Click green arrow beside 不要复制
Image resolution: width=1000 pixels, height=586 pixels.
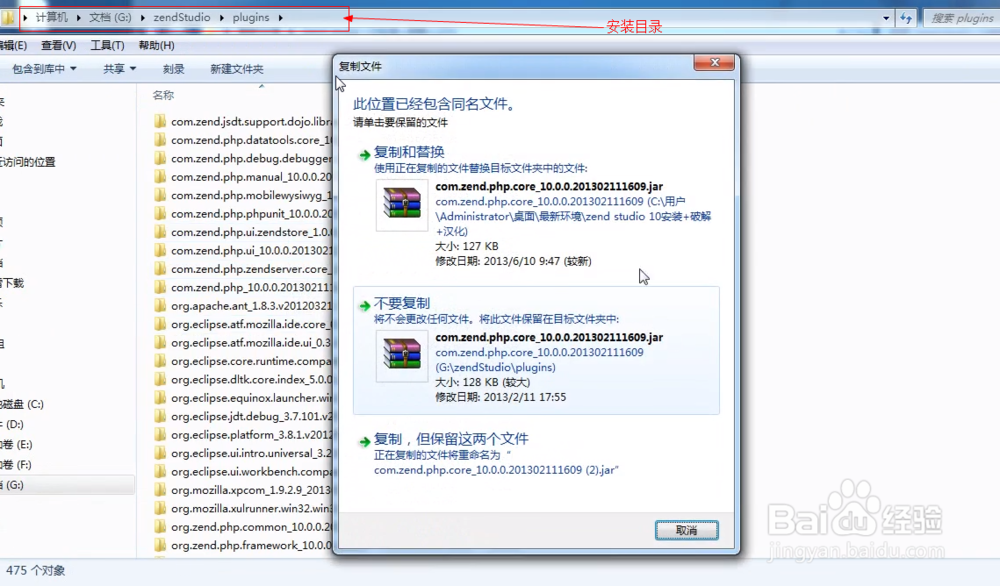364,306
